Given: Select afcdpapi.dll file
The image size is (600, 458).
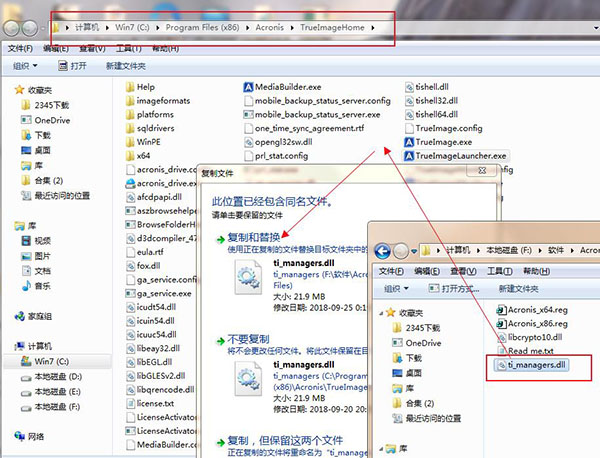Looking at the screenshot, I should click(154, 197).
